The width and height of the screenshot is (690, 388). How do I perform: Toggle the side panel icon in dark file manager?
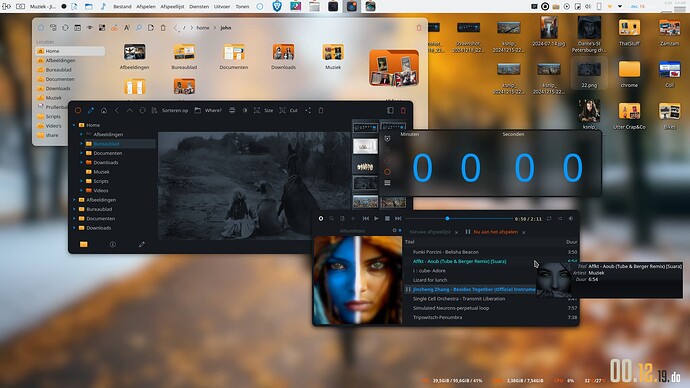(390, 110)
